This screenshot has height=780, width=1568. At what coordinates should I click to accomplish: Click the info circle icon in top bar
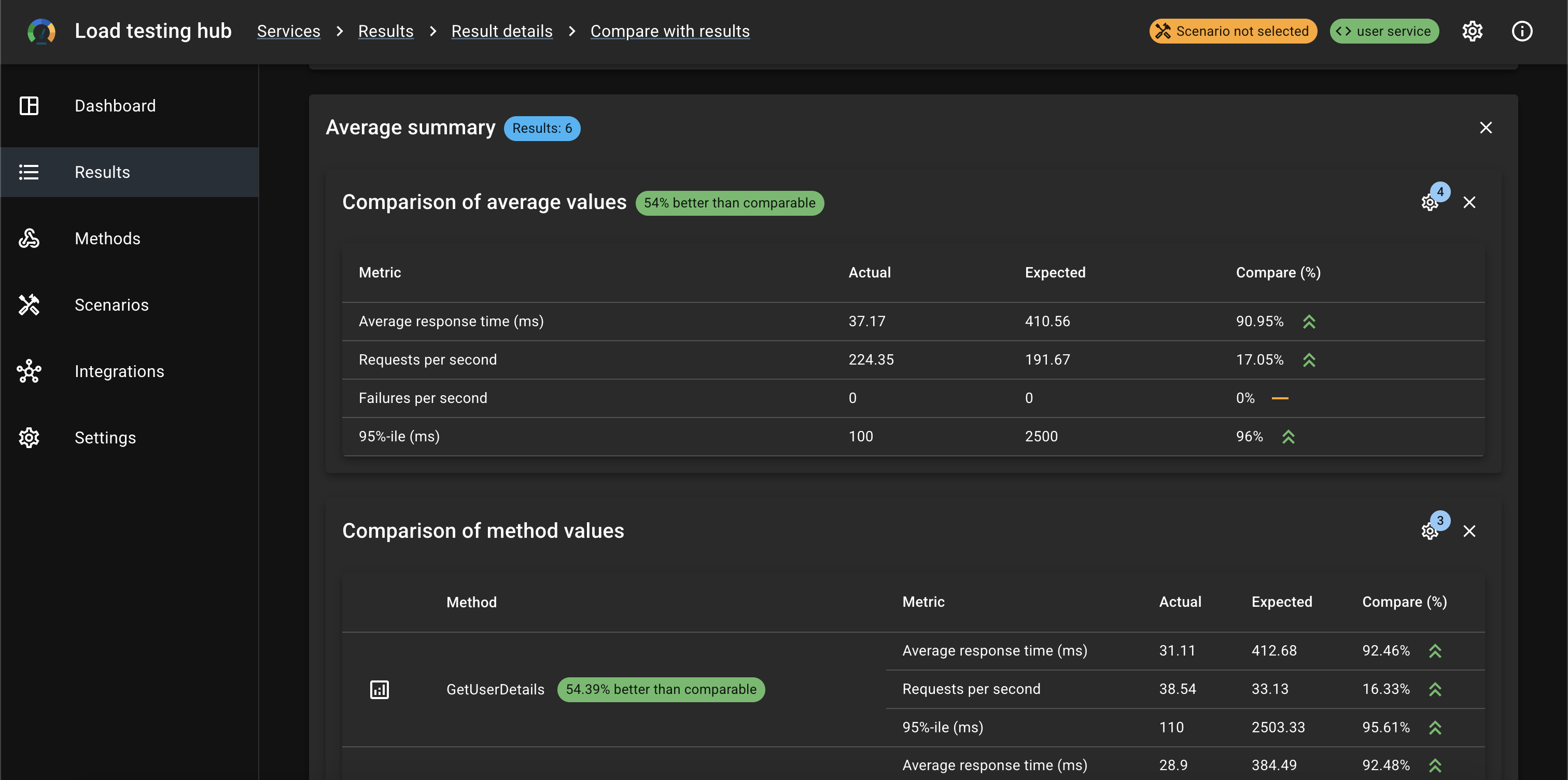[1522, 31]
